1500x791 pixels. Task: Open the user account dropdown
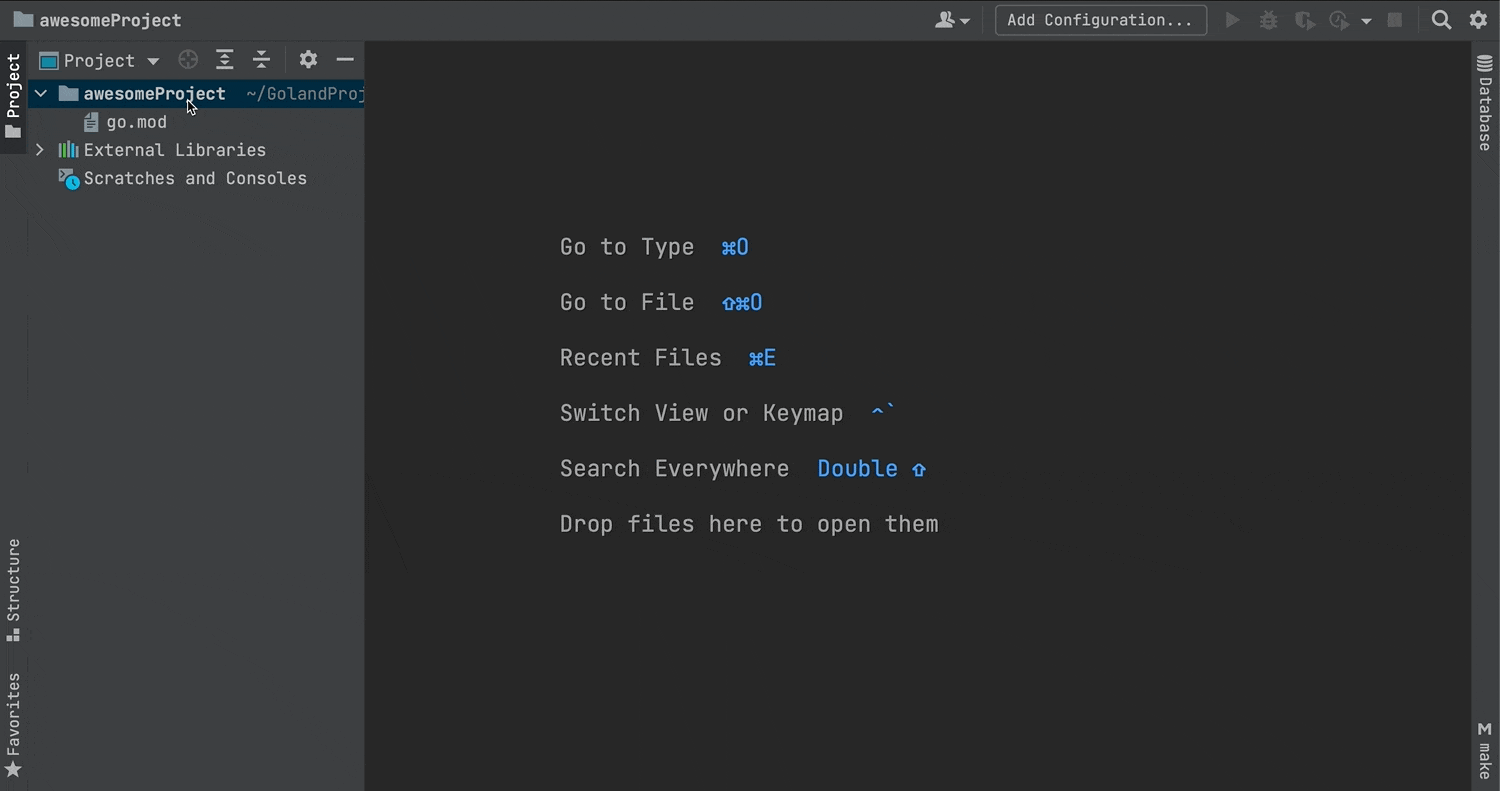pos(952,20)
